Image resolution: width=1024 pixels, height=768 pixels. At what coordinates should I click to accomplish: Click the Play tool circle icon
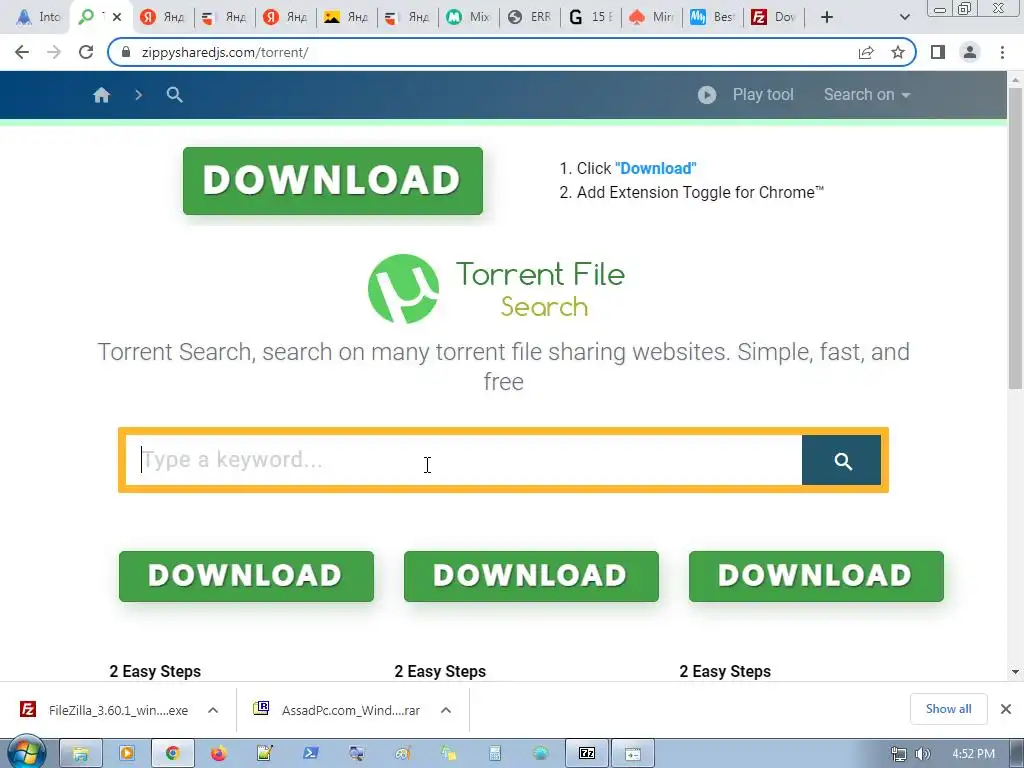point(707,95)
